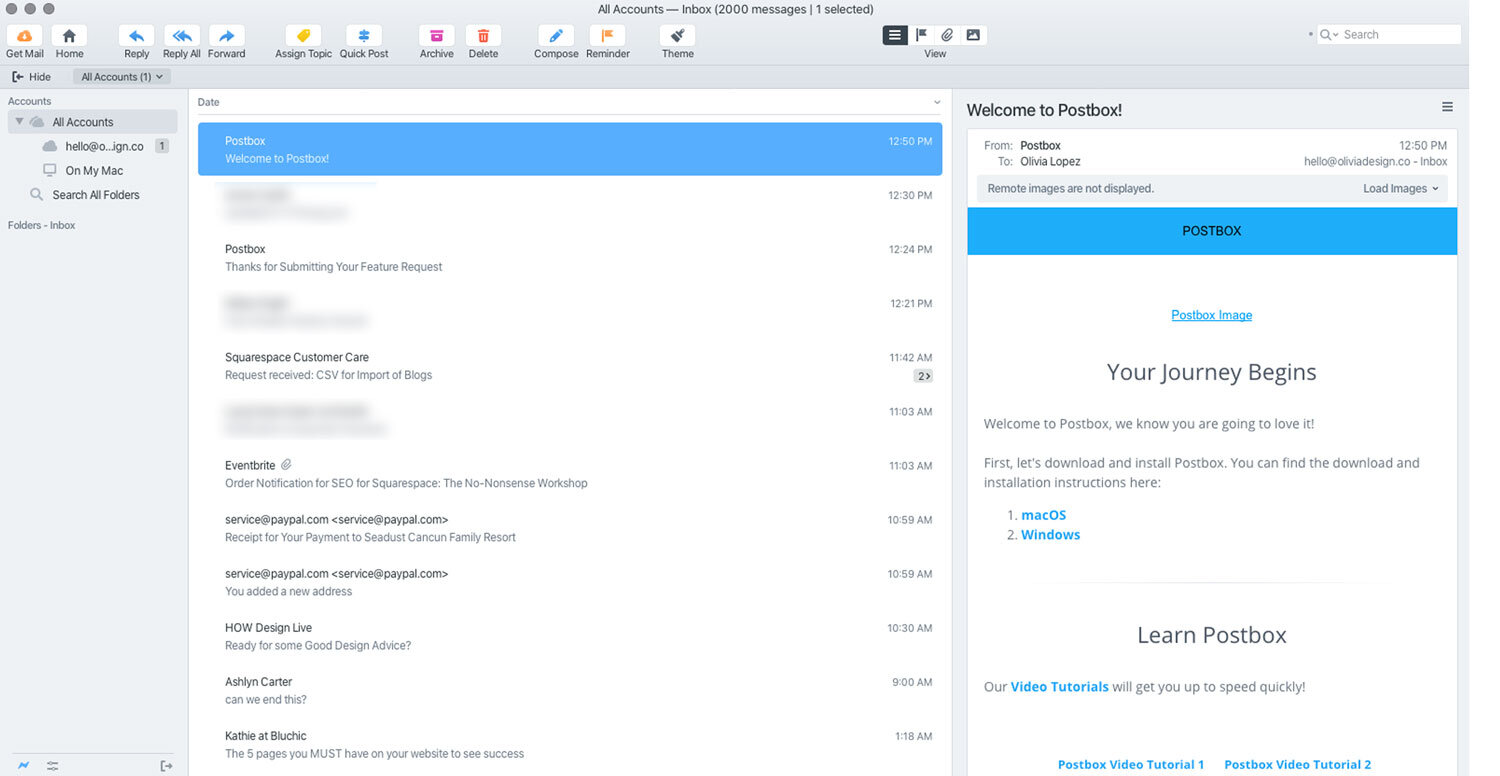Delete the selected message
1500x776 pixels.
(483, 36)
